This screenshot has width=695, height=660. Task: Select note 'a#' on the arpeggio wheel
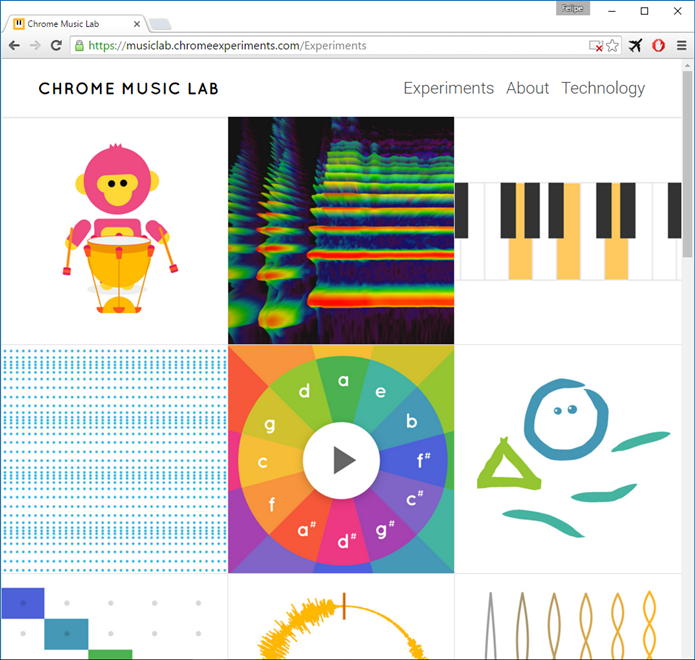(307, 530)
